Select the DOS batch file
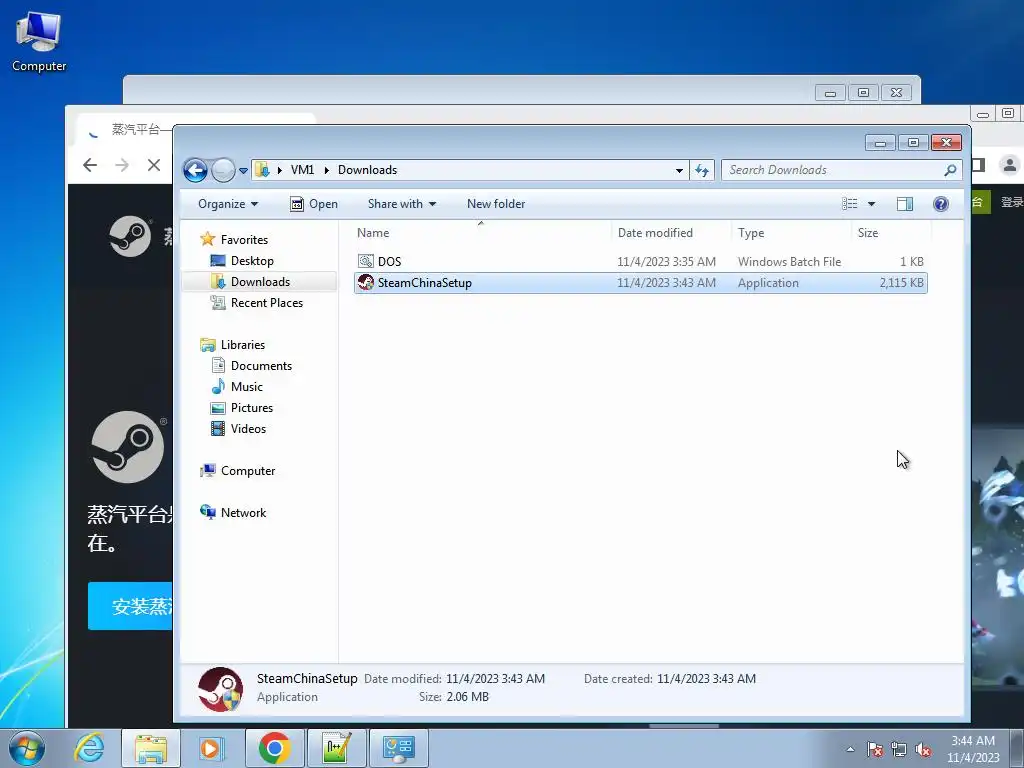 pos(640,262)
